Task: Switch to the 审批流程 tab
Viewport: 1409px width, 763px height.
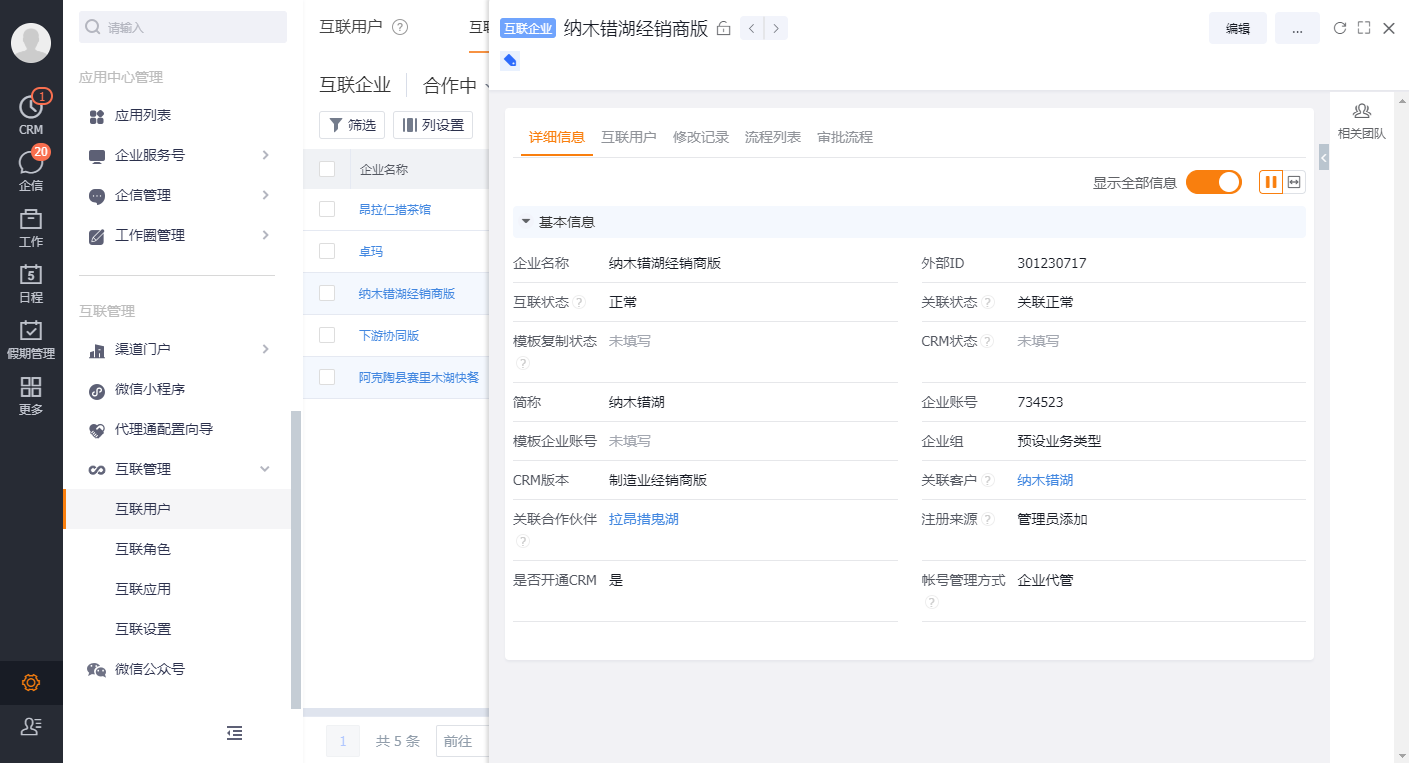Action: point(845,137)
